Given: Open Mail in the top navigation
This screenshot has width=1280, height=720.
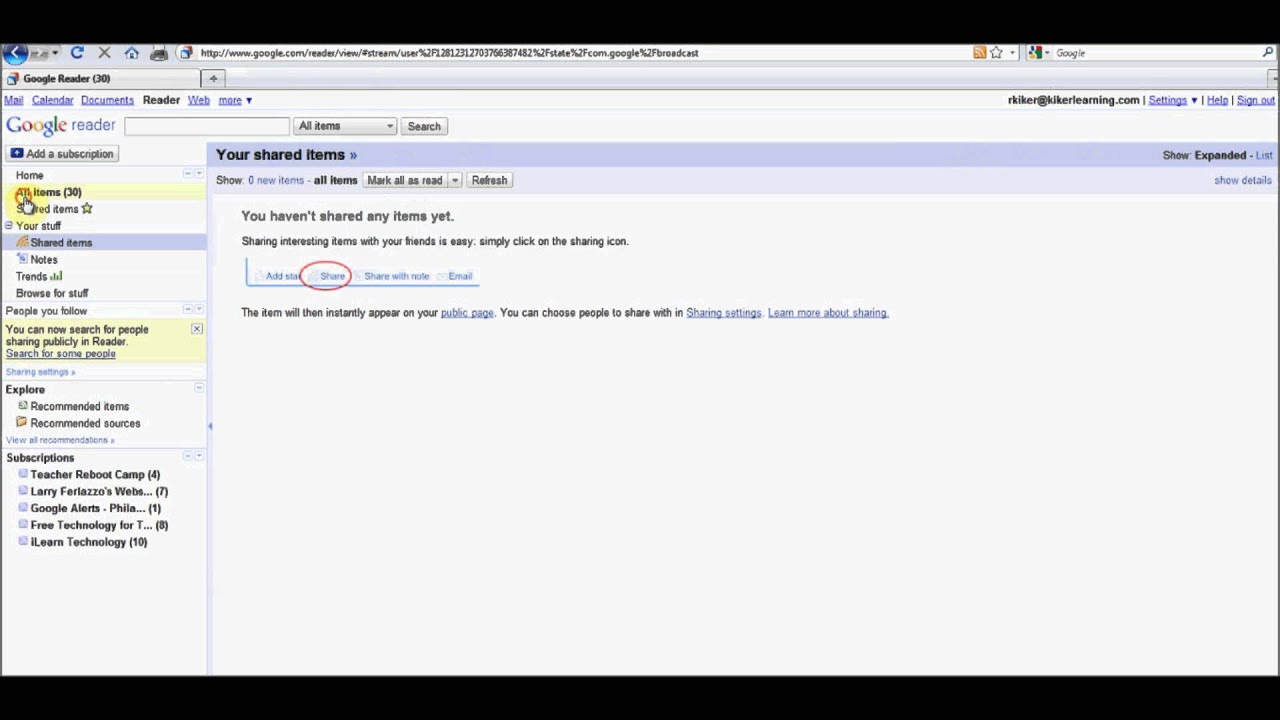Looking at the screenshot, I should (14, 100).
